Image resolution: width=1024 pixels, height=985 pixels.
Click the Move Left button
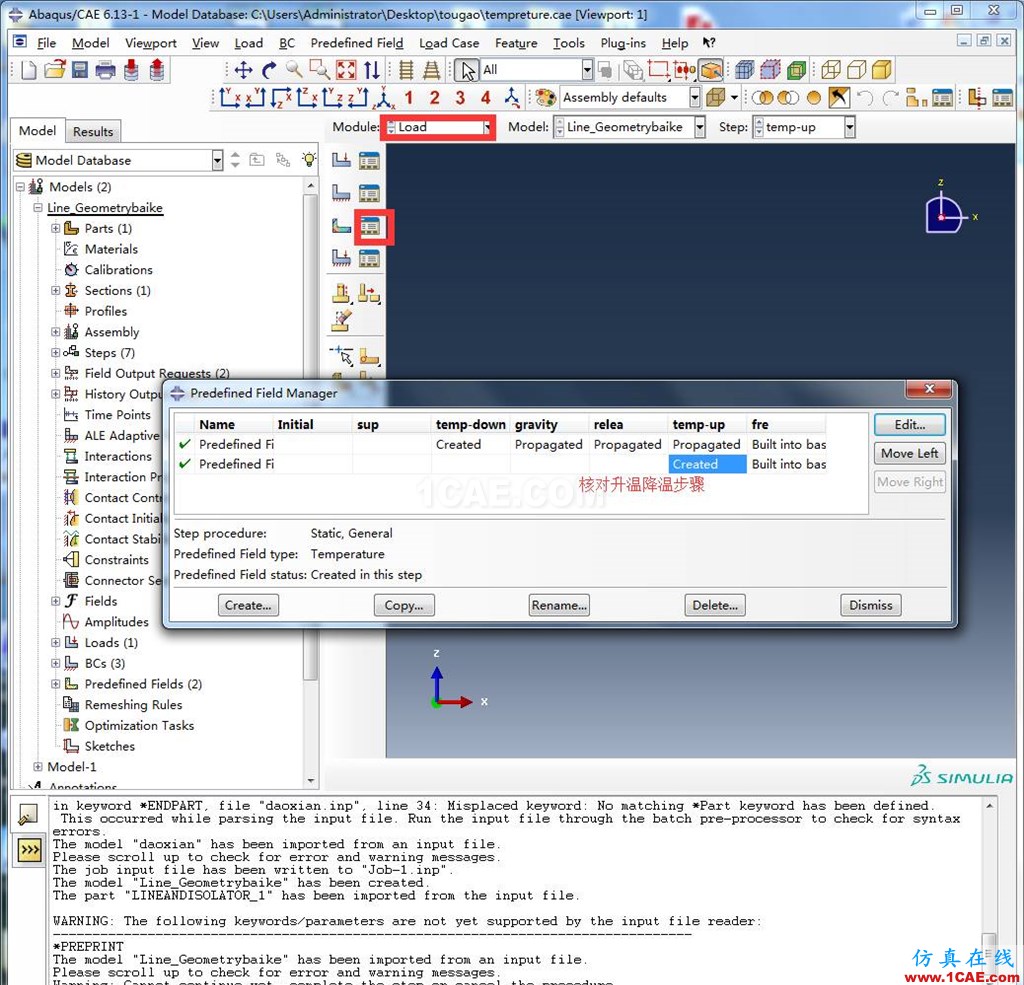[910, 453]
